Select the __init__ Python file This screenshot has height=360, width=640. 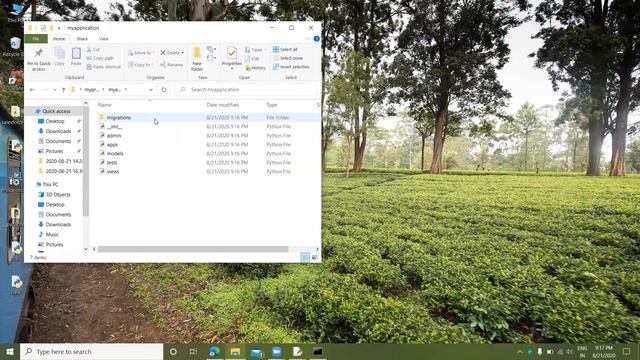tap(114, 127)
